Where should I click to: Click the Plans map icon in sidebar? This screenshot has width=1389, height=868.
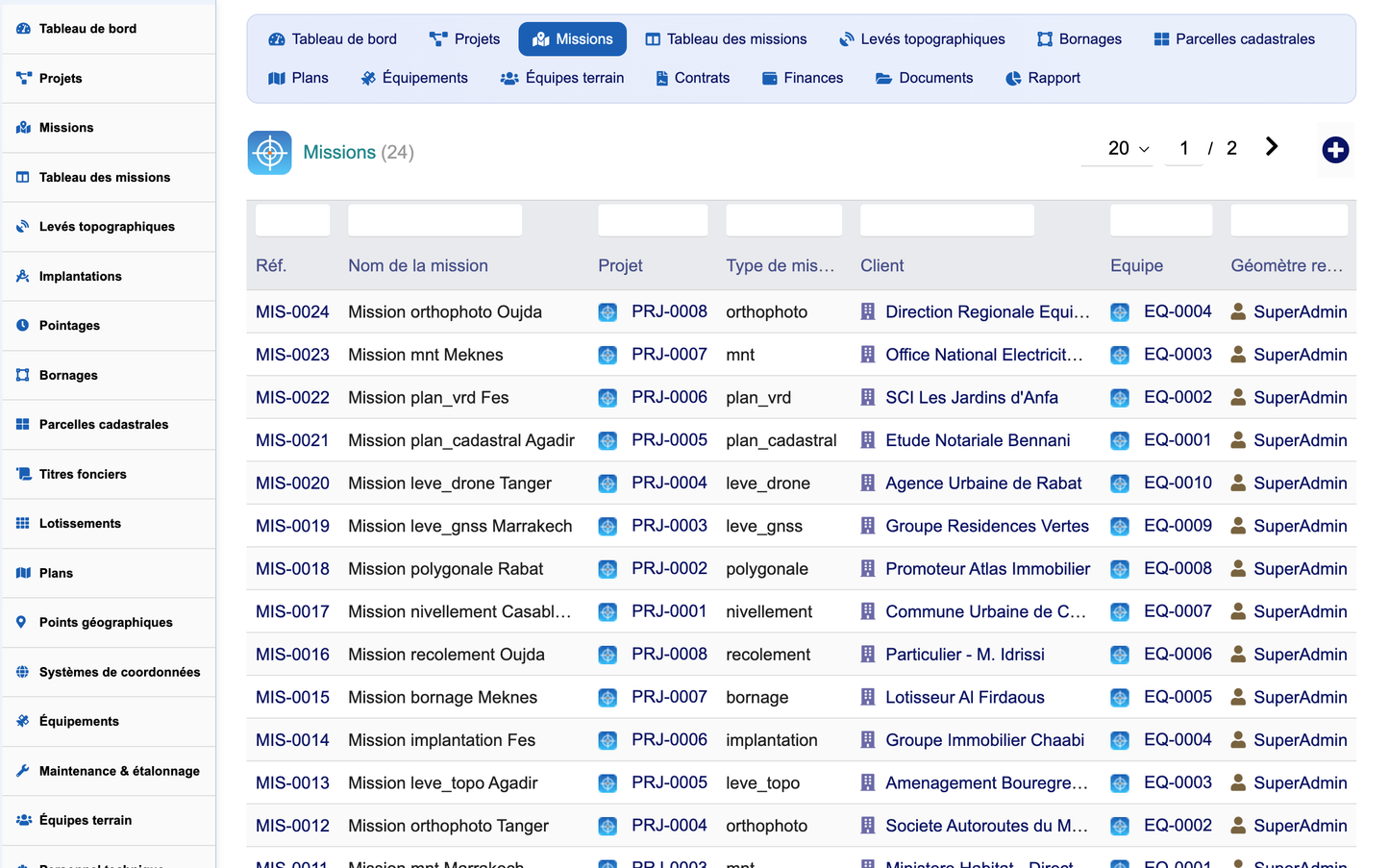[x=23, y=573]
